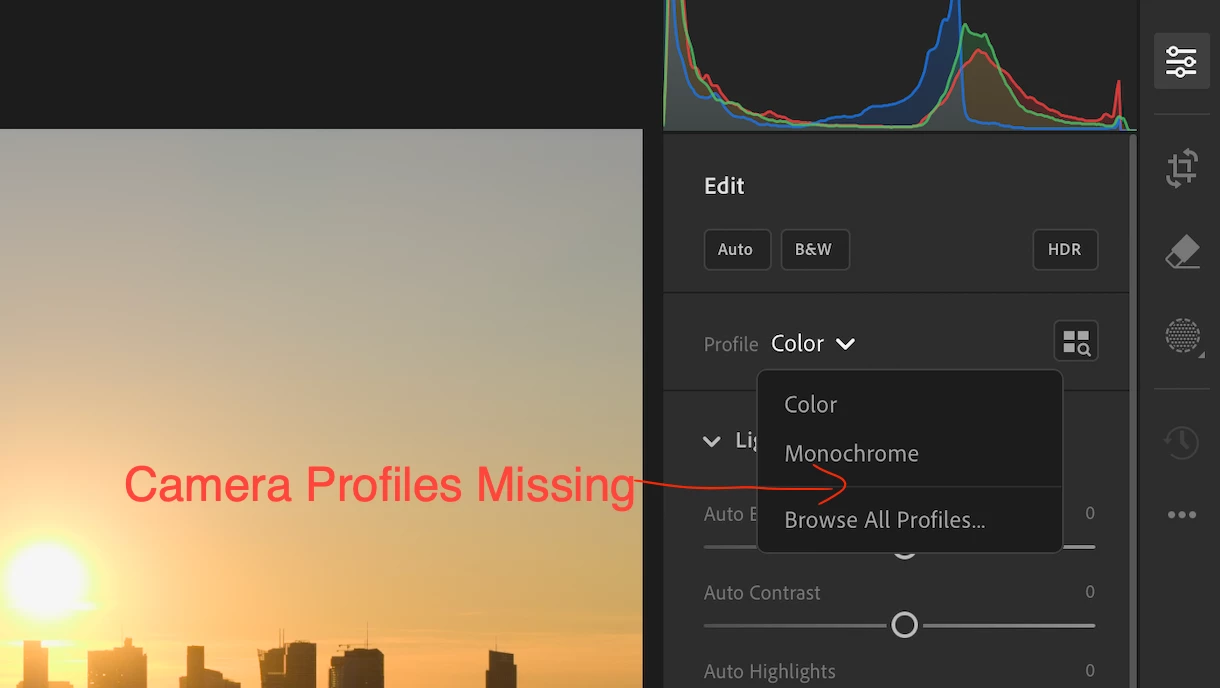This screenshot has width=1220, height=688.
Task: Open the Edit sliders panel icon
Action: pyautogui.click(x=1181, y=61)
